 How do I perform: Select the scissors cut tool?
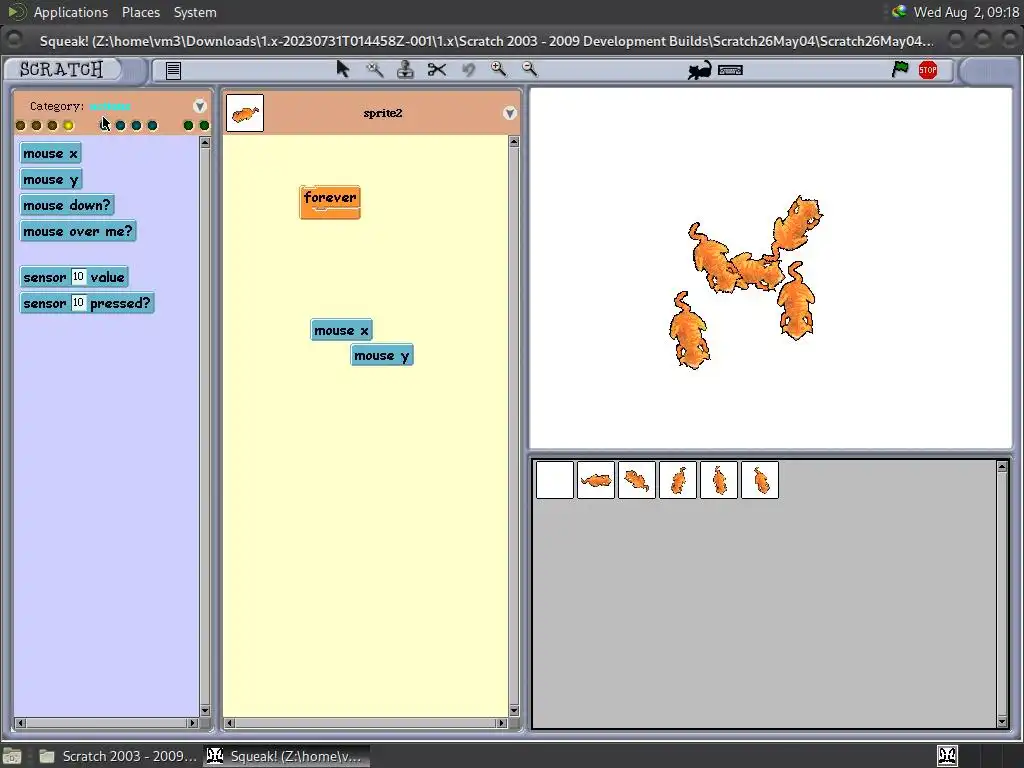(x=437, y=69)
